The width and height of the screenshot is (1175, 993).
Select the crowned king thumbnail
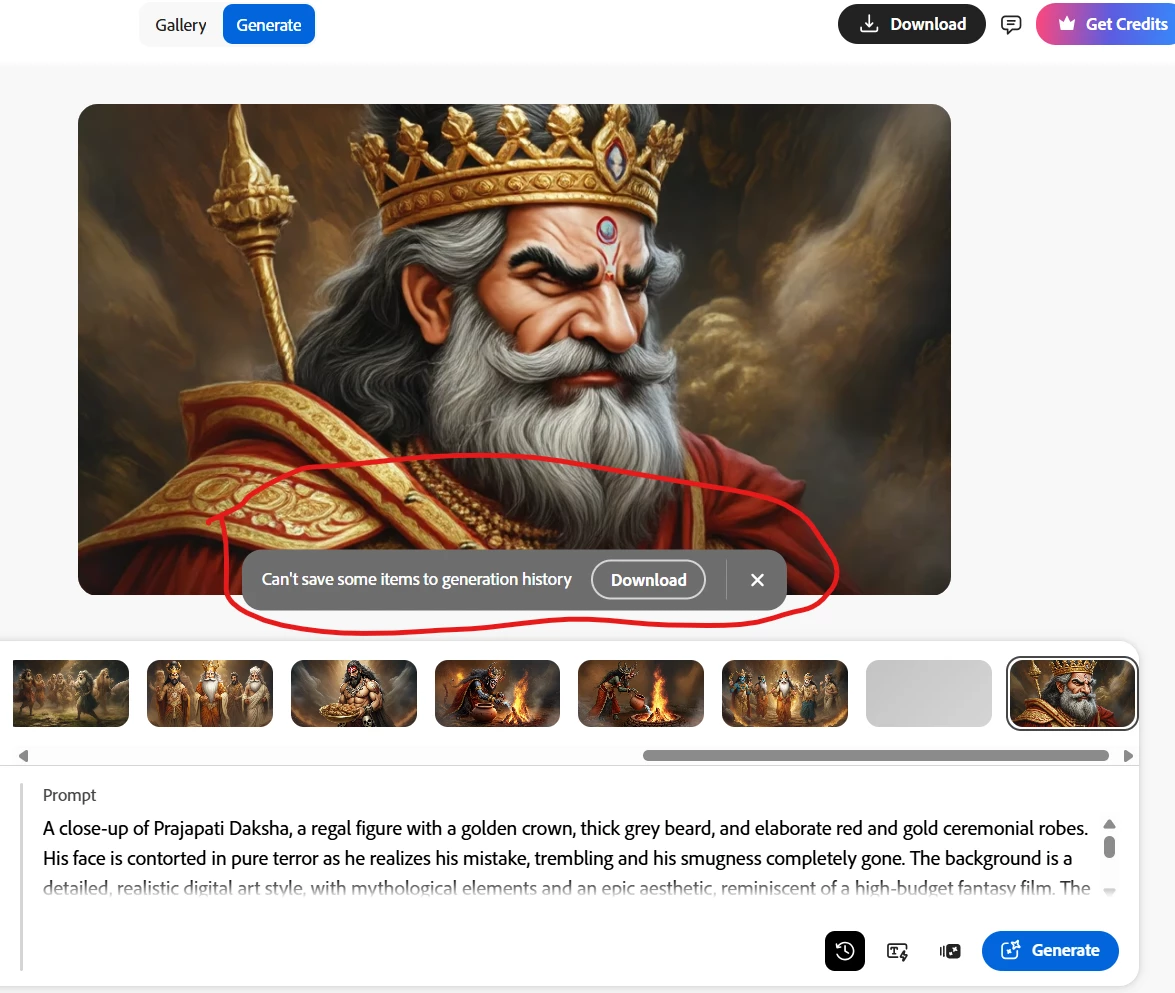[x=1072, y=693]
